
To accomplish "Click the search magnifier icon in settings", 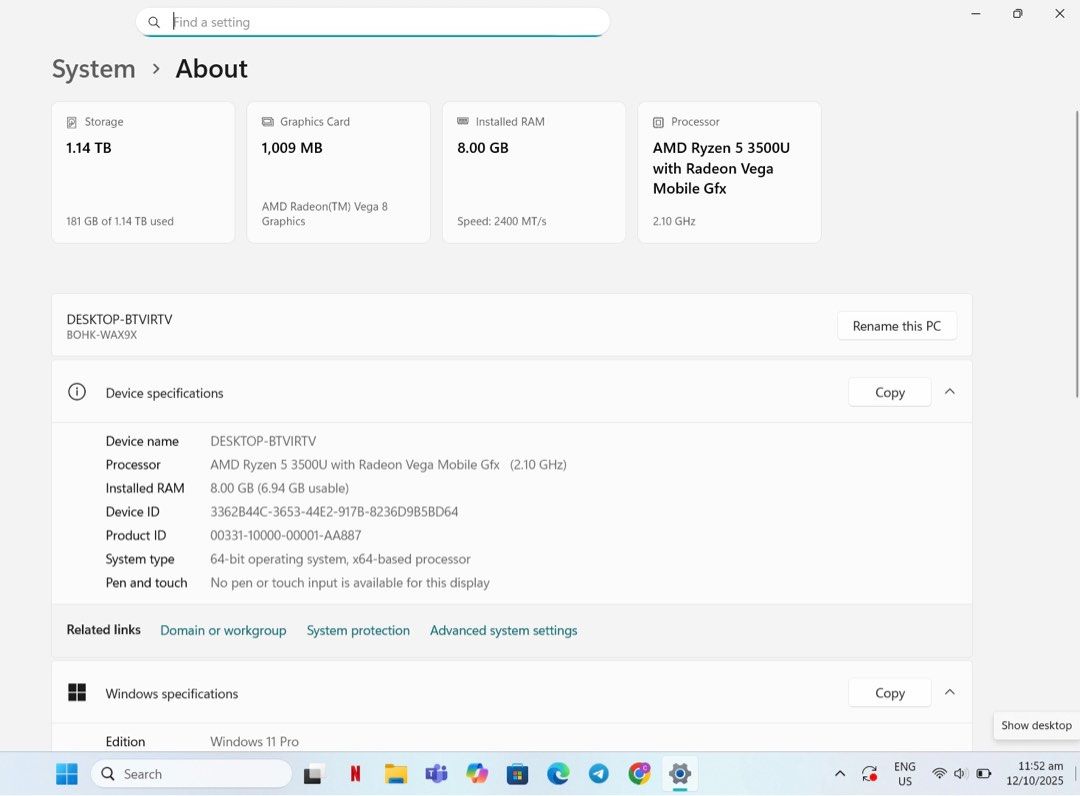I will (x=154, y=22).
